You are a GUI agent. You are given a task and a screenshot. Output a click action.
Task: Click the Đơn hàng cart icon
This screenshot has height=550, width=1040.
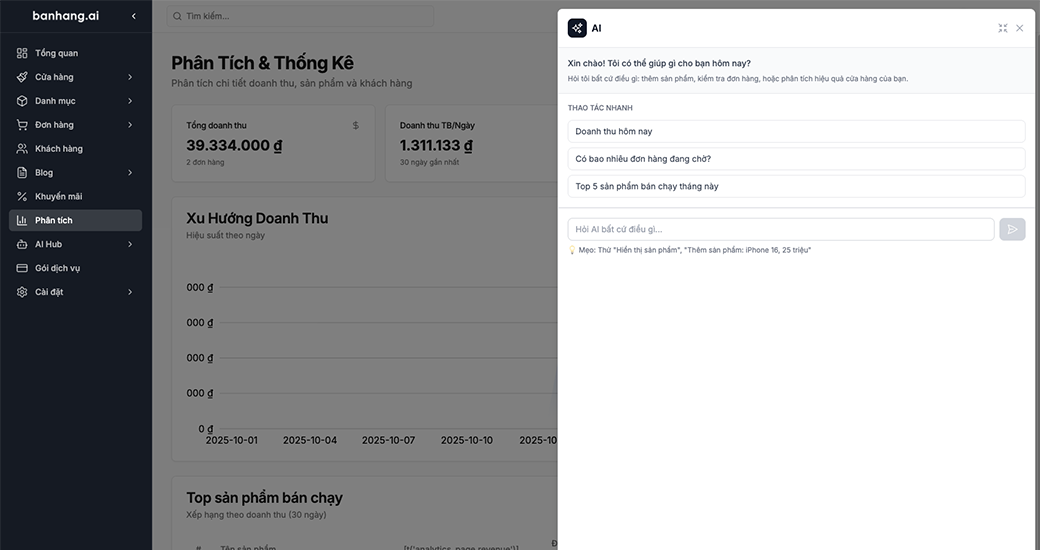pyautogui.click(x=22, y=125)
